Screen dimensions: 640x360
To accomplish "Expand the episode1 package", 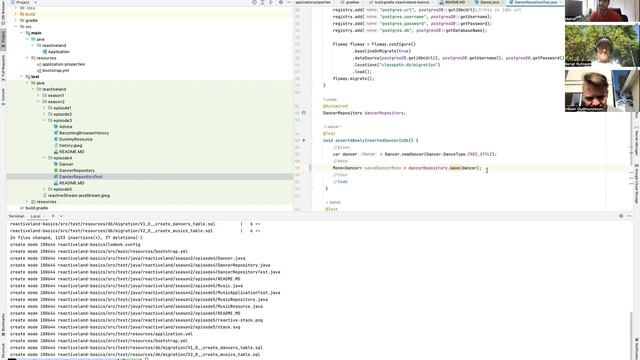I will 44,108.
